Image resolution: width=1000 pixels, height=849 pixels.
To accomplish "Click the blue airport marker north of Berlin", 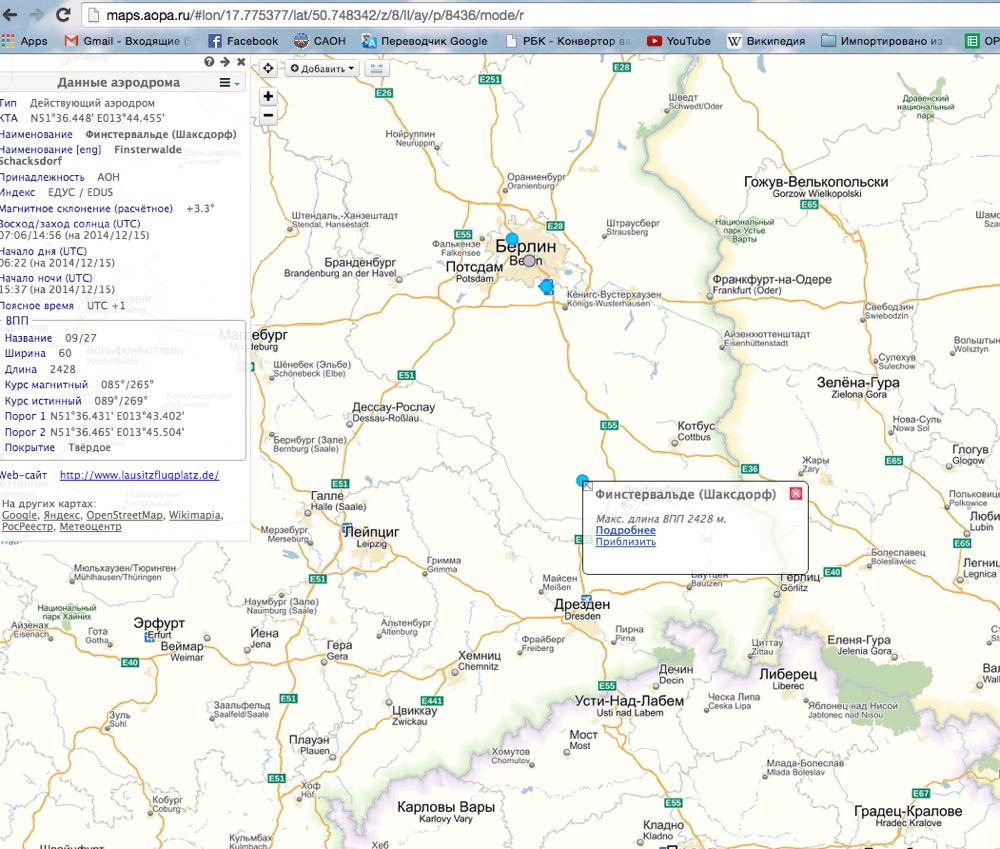I will click(x=512, y=239).
